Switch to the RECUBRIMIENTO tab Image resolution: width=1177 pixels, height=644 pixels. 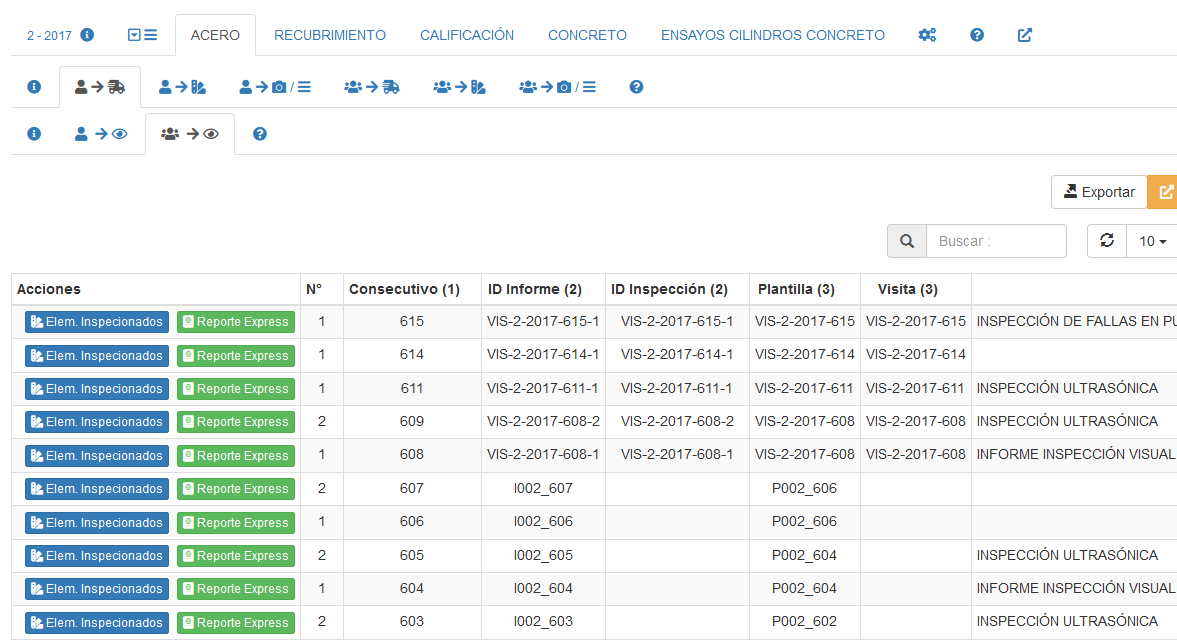(330, 35)
